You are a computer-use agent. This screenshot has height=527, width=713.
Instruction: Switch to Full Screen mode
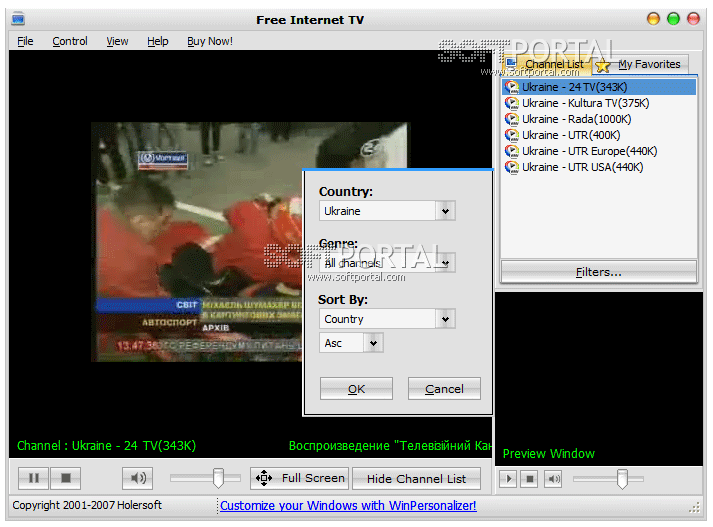point(299,478)
